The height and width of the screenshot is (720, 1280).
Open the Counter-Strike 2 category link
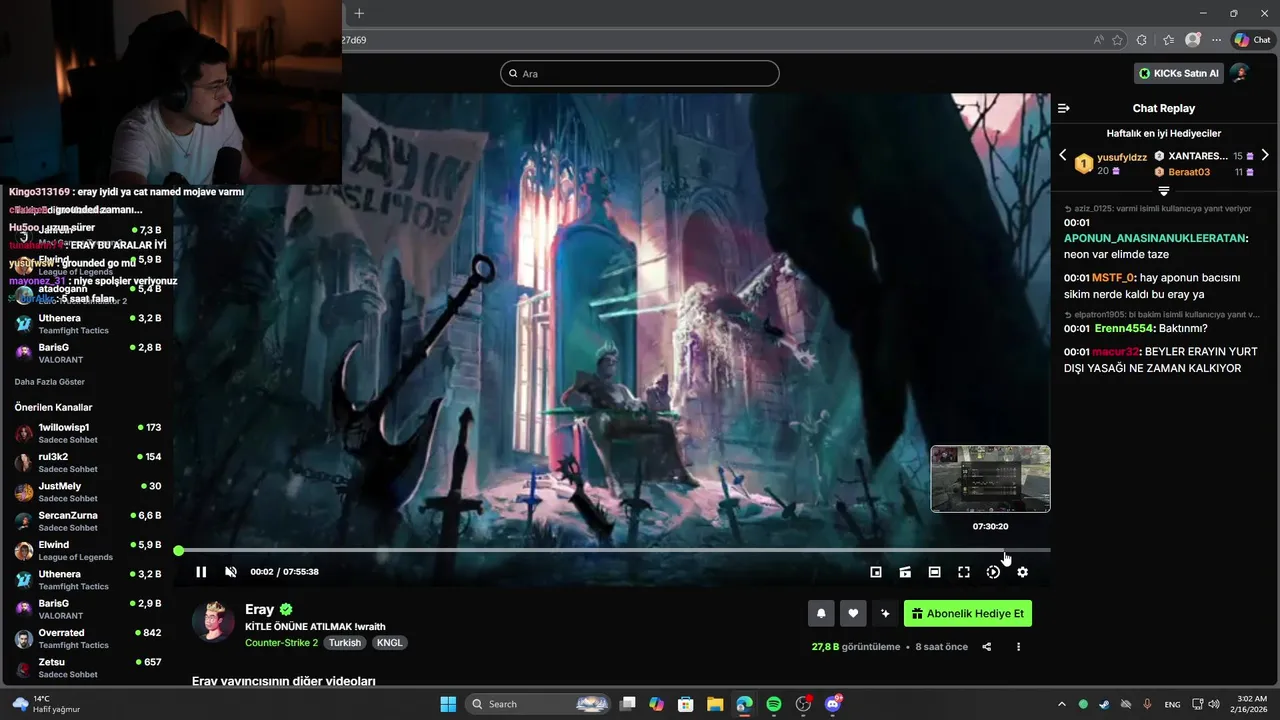pos(281,643)
